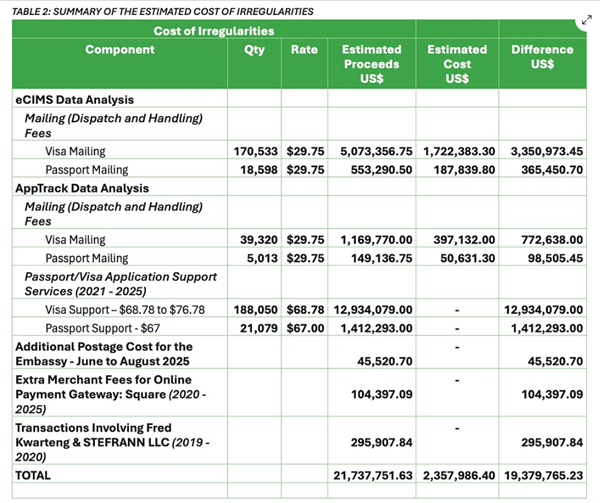Click the expand image icon at top right

(x=587, y=20)
